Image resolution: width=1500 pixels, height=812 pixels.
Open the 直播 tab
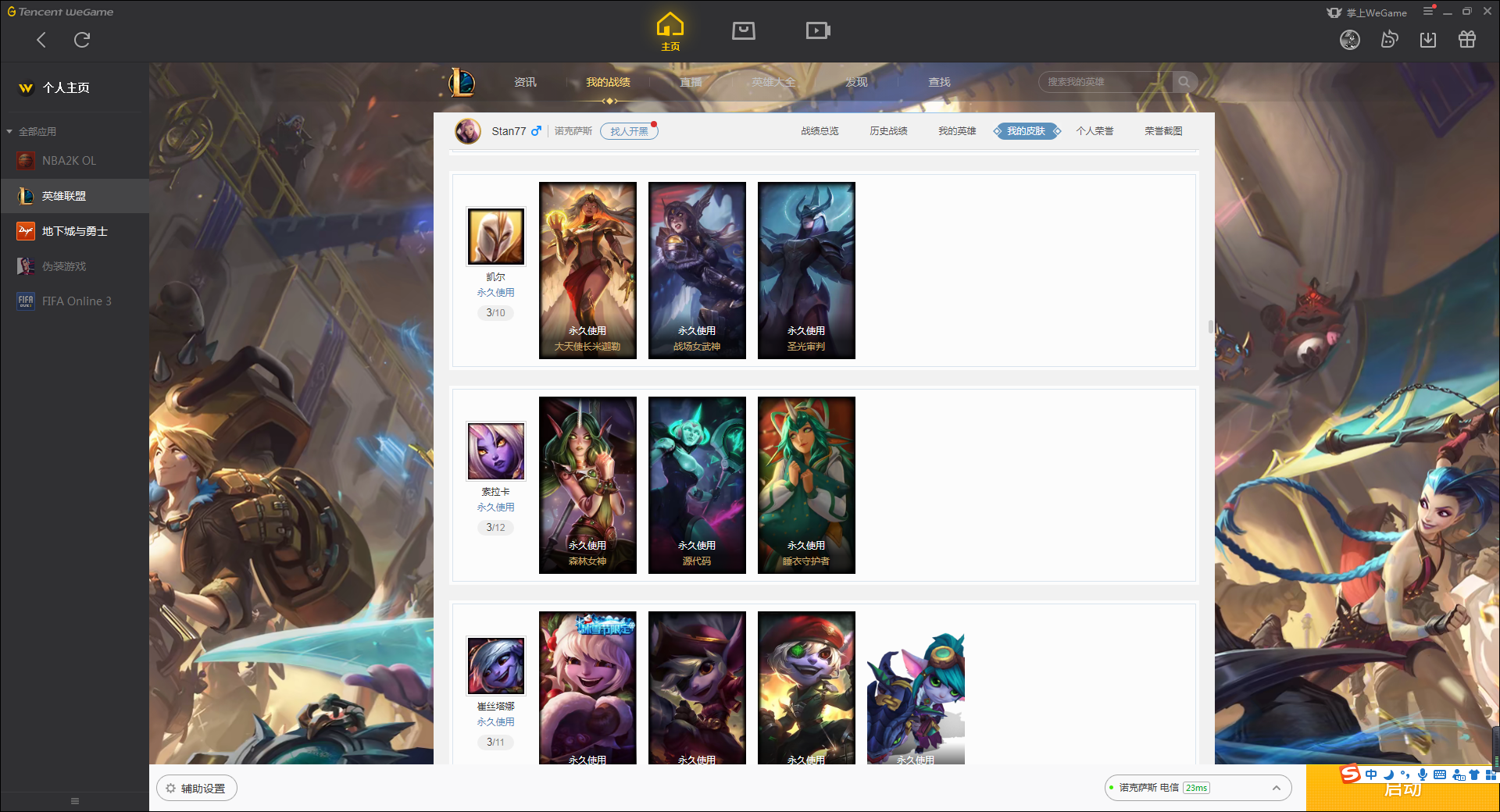coord(691,82)
